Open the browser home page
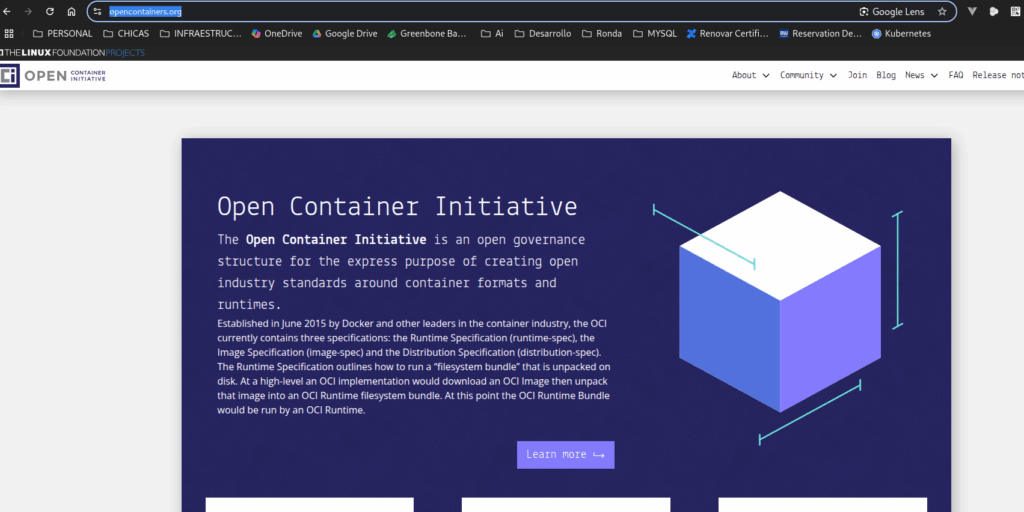Image resolution: width=1024 pixels, height=512 pixels. tap(71, 12)
